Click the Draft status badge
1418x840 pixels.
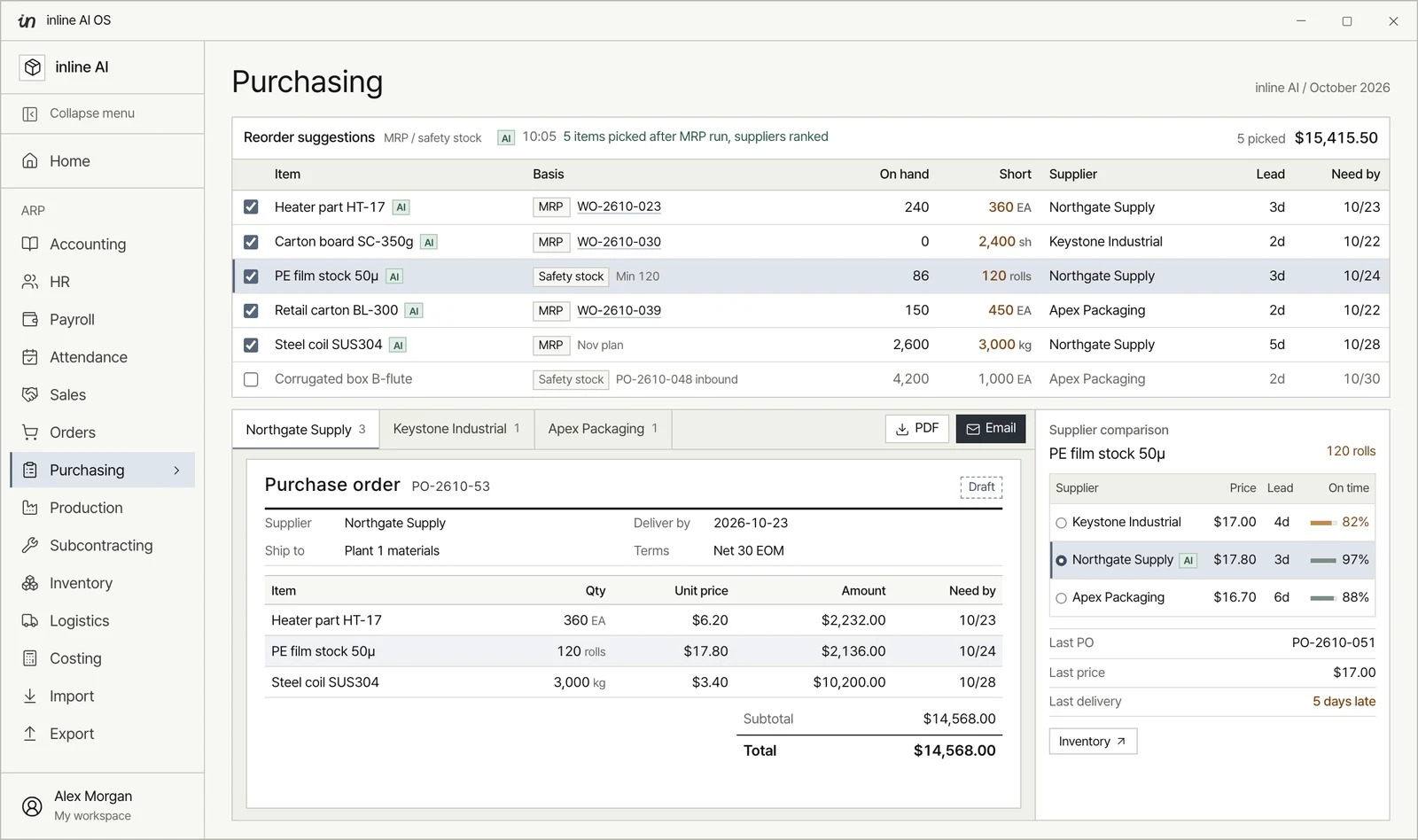pyautogui.click(x=981, y=486)
